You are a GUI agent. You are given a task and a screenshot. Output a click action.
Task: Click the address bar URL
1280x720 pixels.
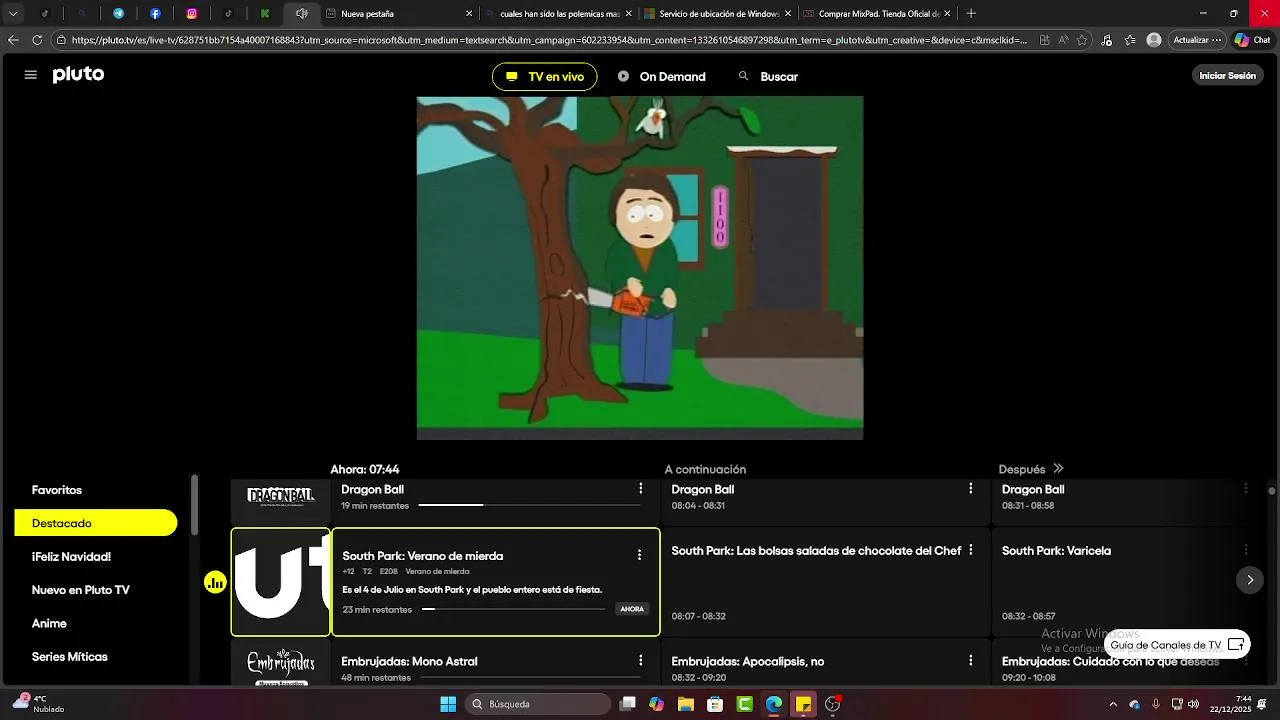pos(548,40)
